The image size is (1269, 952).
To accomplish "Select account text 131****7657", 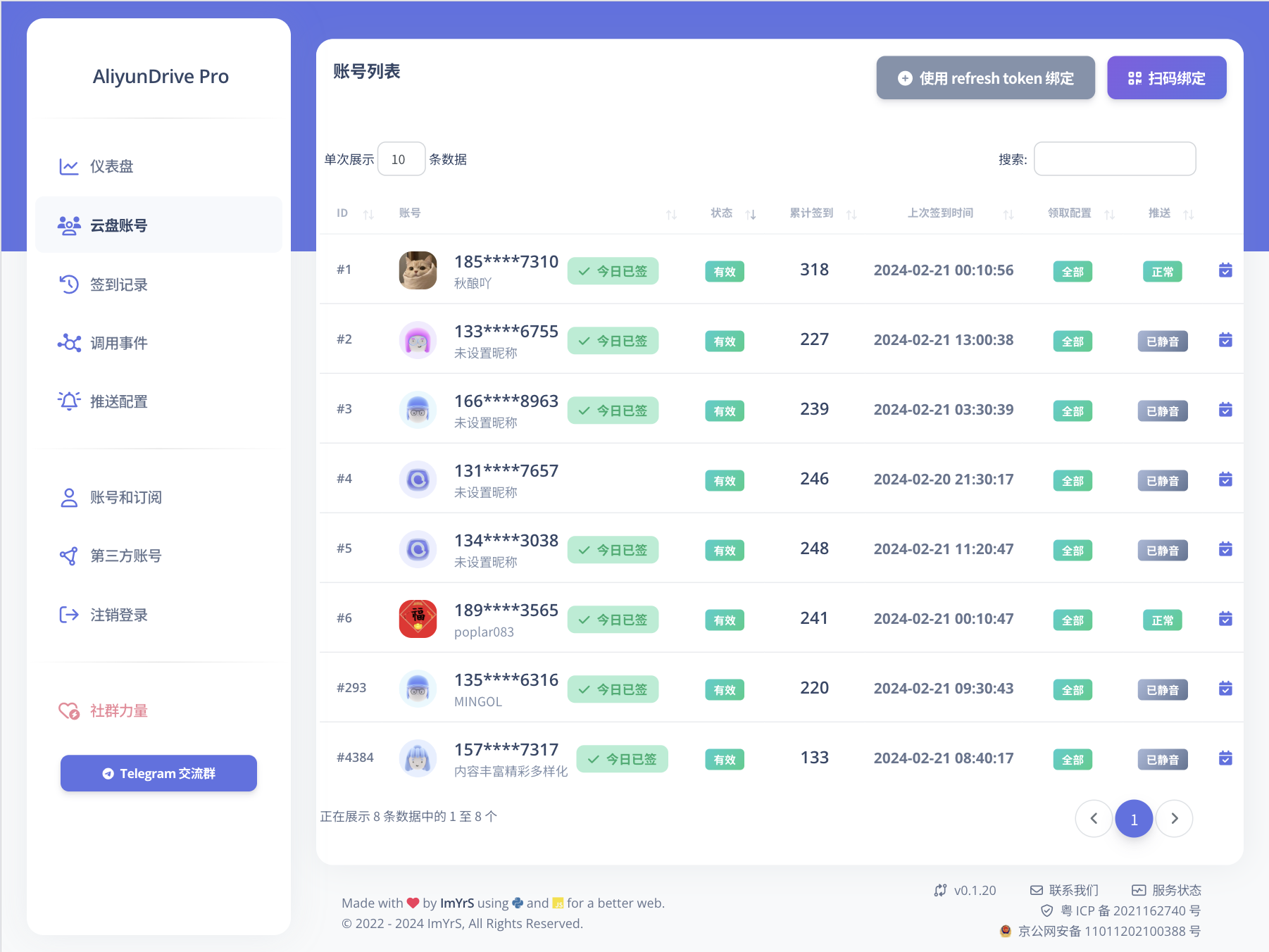I will pos(506,470).
